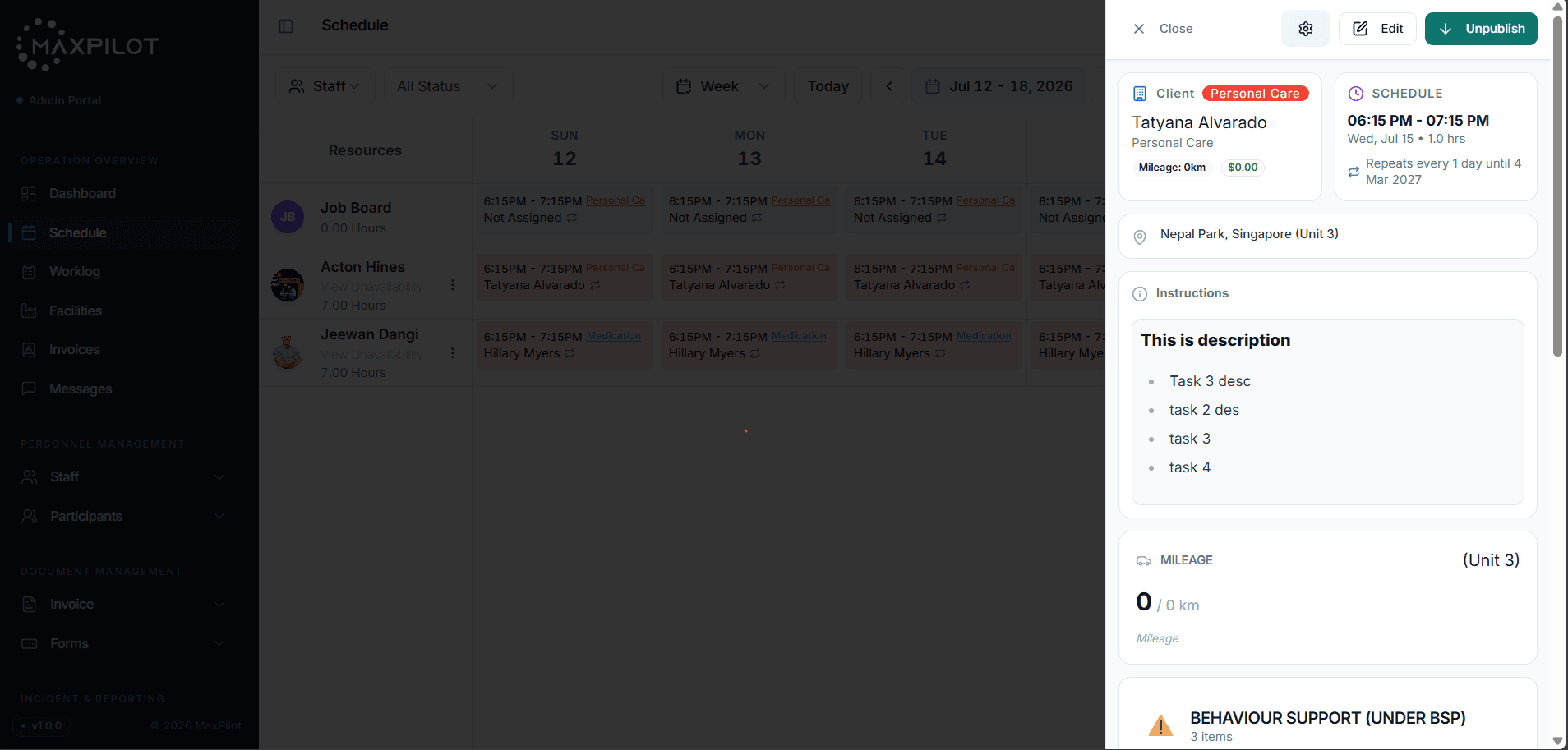Click the Instructions info icon
This screenshot has width=1568, height=750.
coord(1140,294)
